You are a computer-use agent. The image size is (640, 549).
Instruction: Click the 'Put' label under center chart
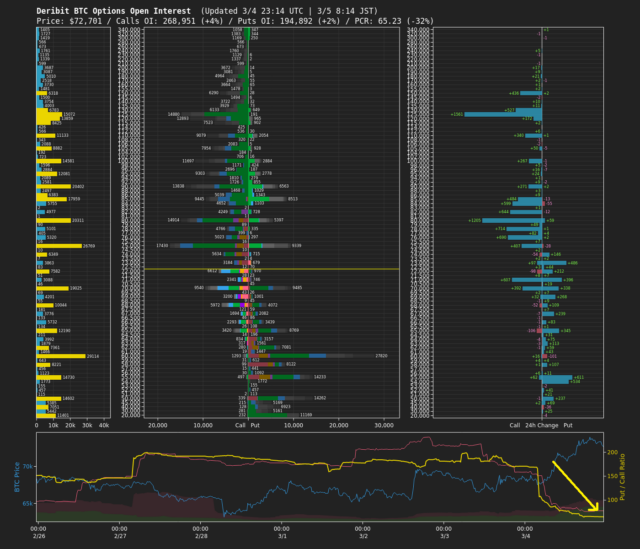pos(255,425)
